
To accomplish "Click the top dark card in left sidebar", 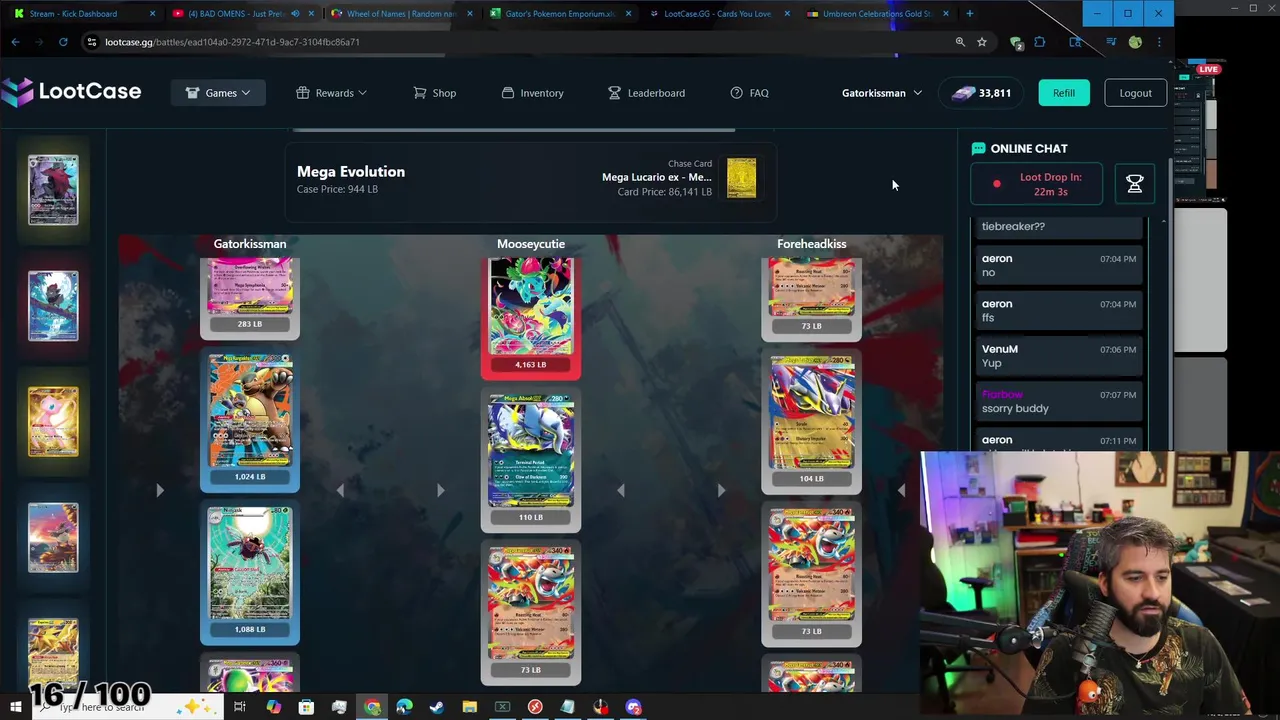I will pyautogui.click(x=53, y=189).
